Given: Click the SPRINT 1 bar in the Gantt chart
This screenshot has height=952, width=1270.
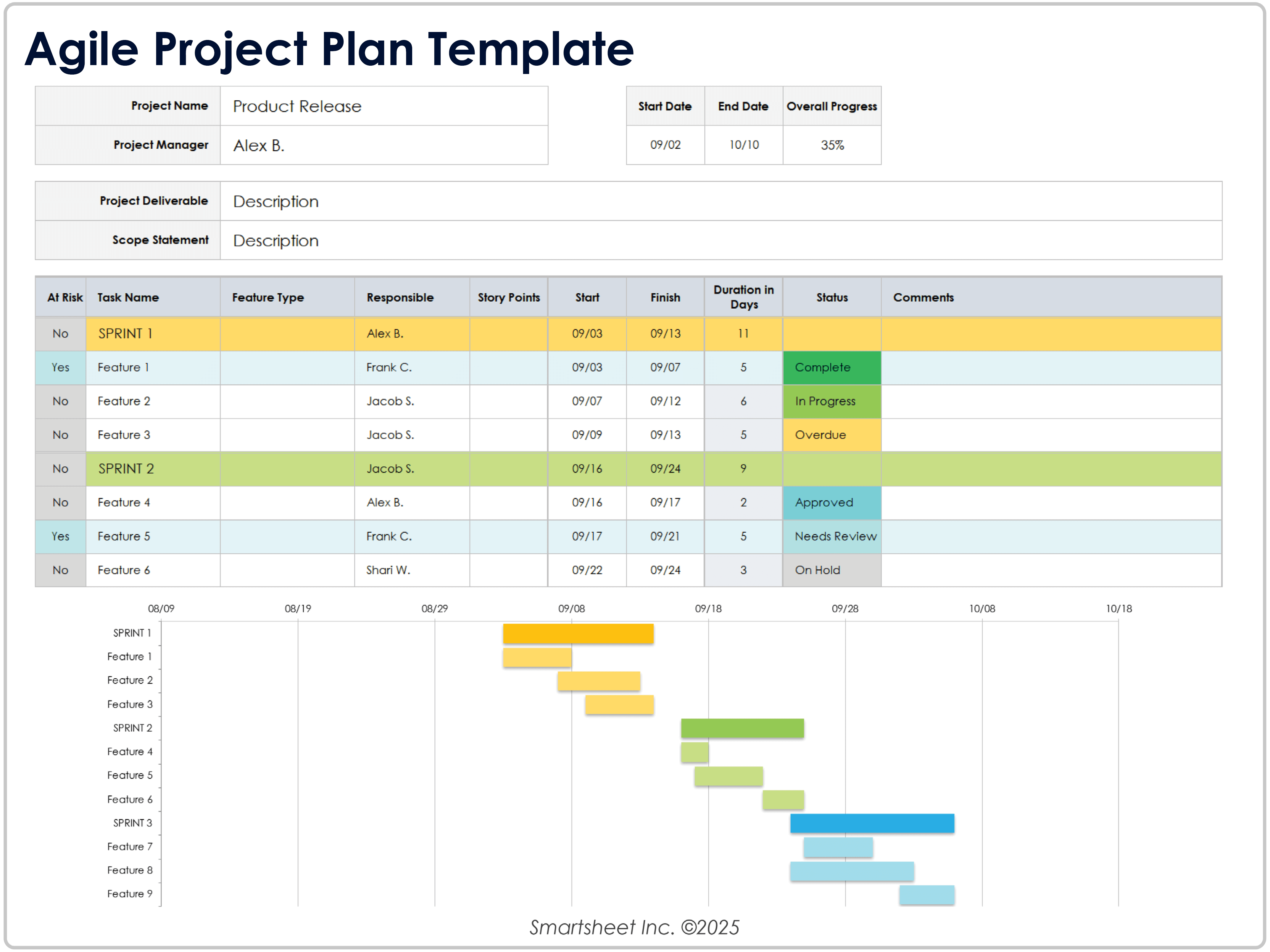Looking at the screenshot, I should click(x=578, y=633).
